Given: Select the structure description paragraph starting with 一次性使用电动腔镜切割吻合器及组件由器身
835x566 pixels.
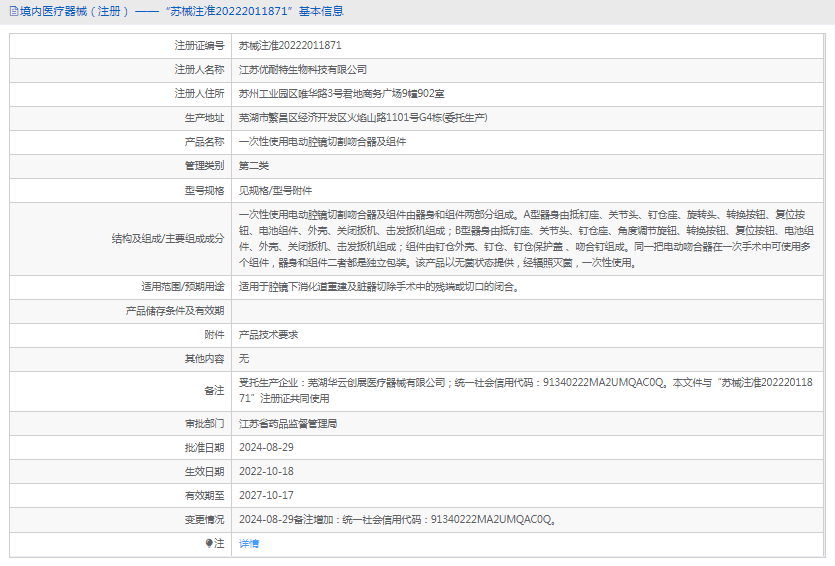Looking at the screenshot, I should point(526,239).
